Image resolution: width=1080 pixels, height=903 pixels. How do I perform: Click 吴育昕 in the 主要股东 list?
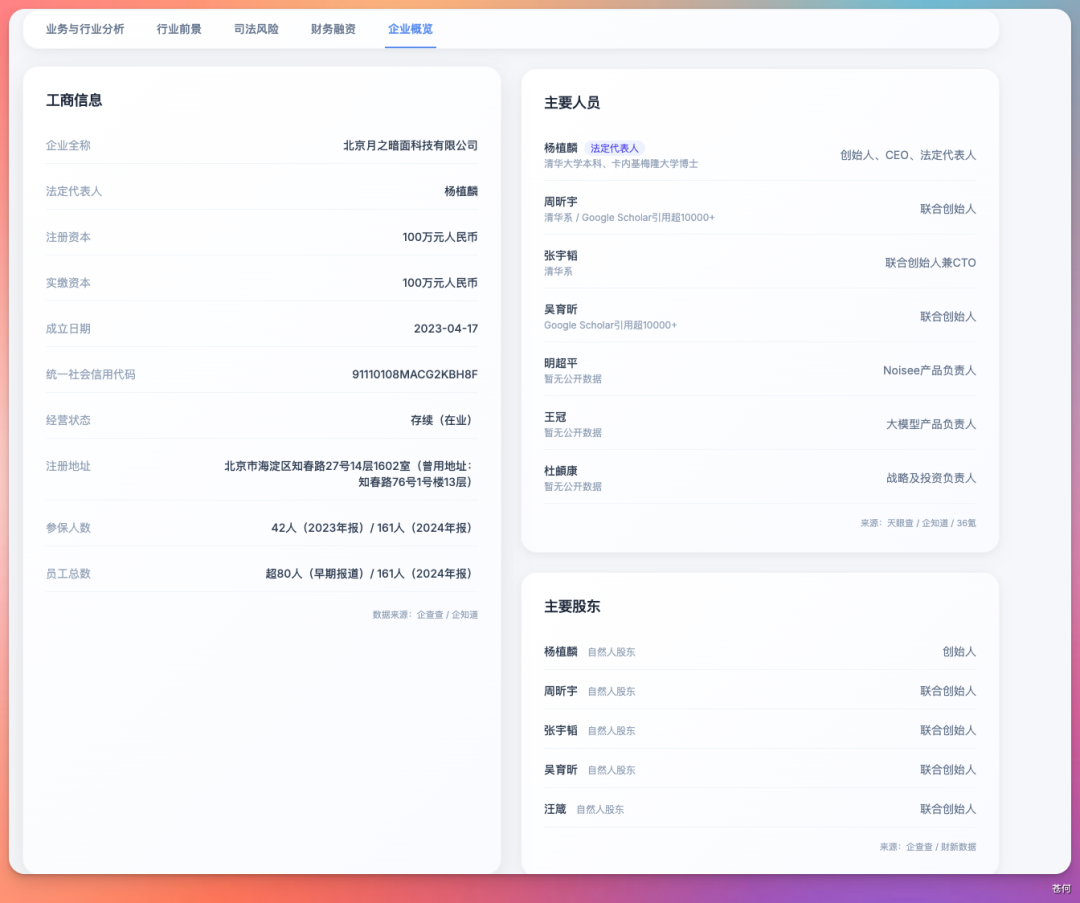pyautogui.click(x=561, y=769)
